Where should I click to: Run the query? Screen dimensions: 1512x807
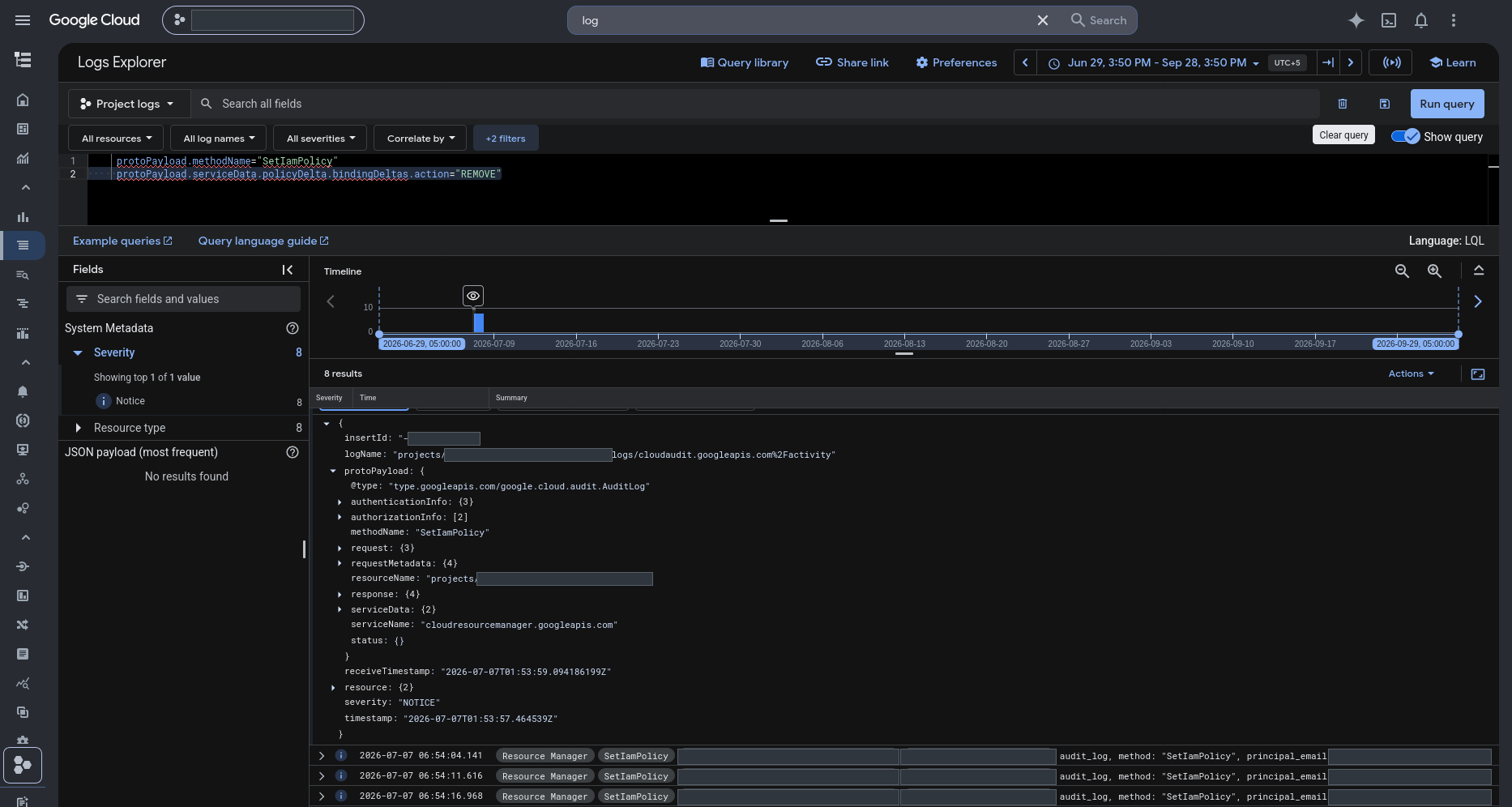click(x=1447, y=104)
